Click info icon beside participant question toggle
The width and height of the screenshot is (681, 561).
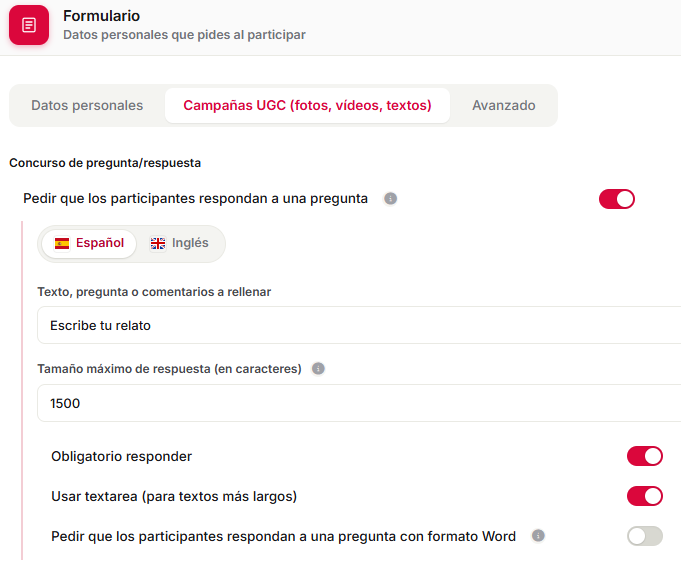click(390, 198)
